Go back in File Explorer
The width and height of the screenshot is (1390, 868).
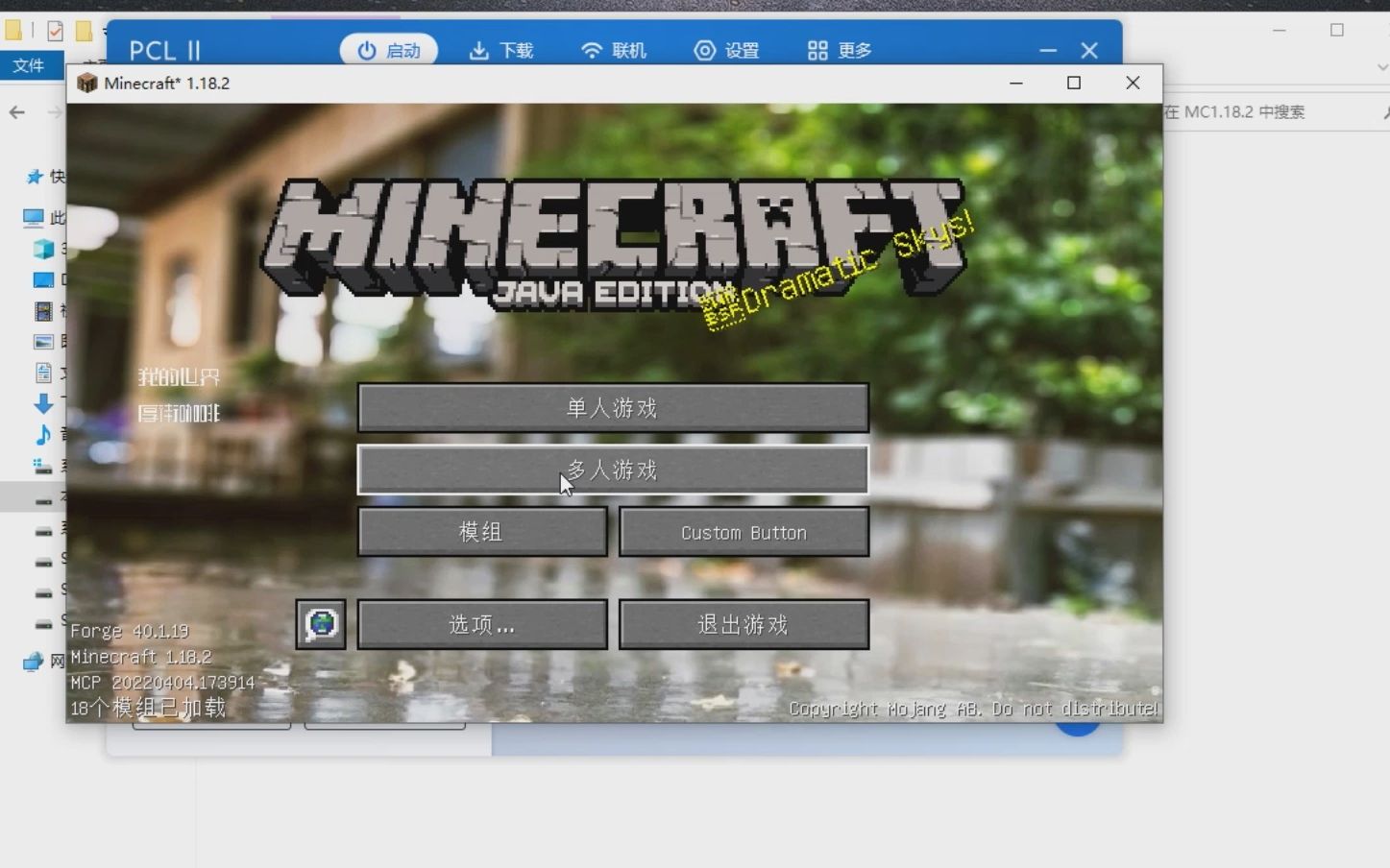(x=17, y=112)
